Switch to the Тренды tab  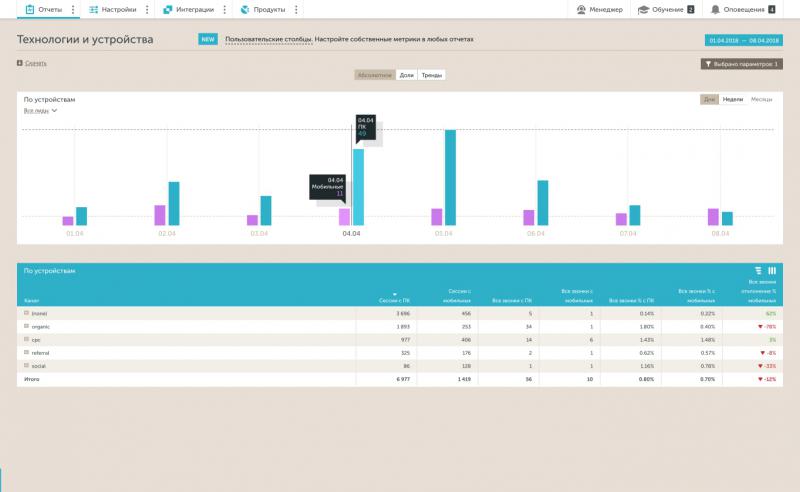coord(432,75)
